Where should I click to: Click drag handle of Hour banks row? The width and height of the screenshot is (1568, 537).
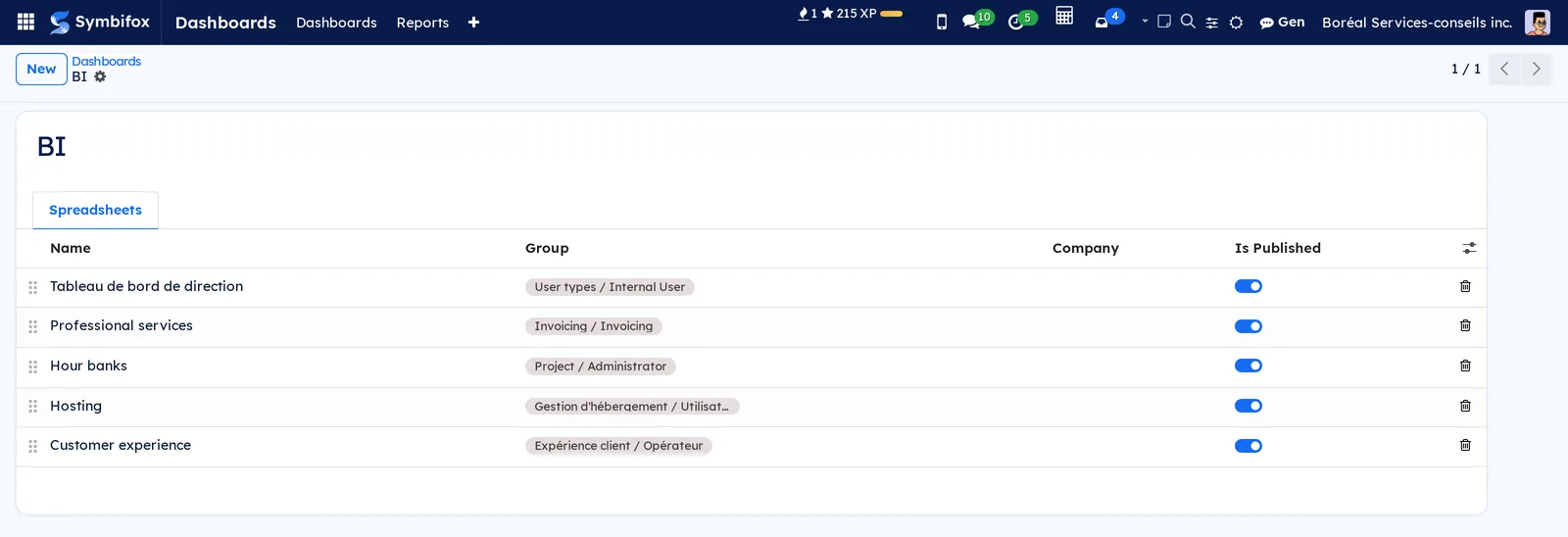coord(32,366)
